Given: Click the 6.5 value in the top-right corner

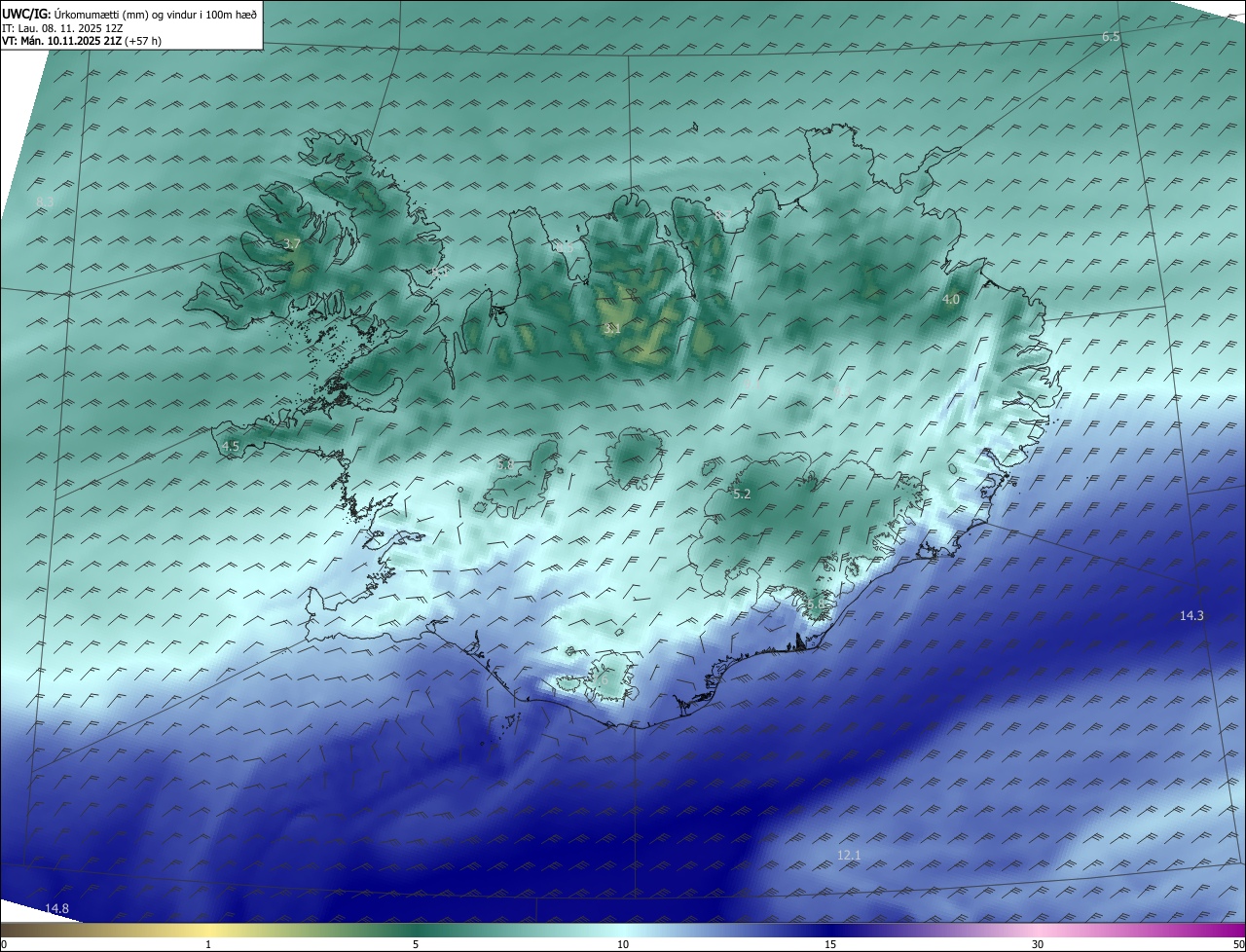Looking at the screenshot, I should pyautogui.click(x=1111, y=36).
